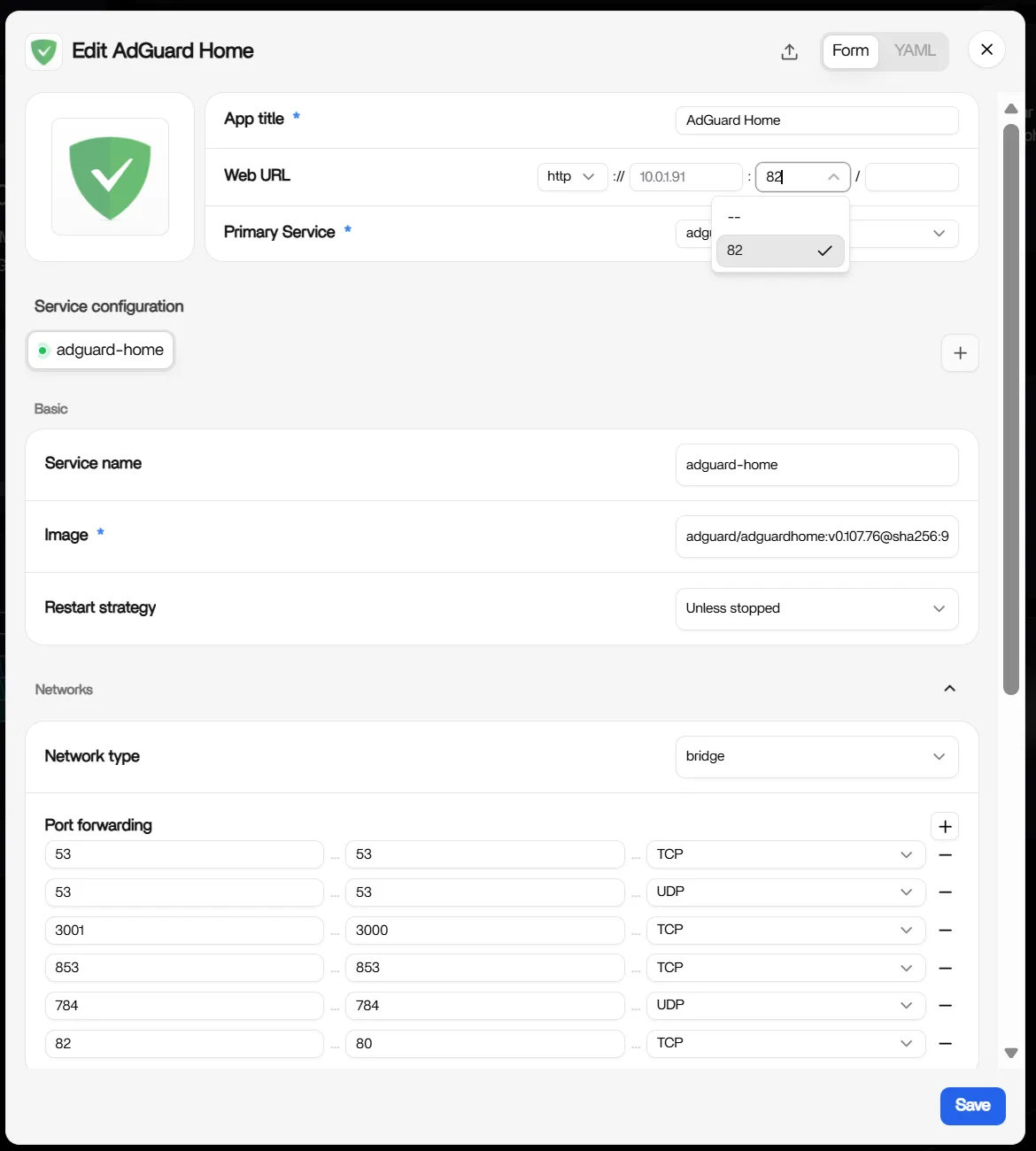The width and height of the screenshot is (1036, 1151).
Task: Remove the 3001 port forwarding row
Action: click(945, 931)
